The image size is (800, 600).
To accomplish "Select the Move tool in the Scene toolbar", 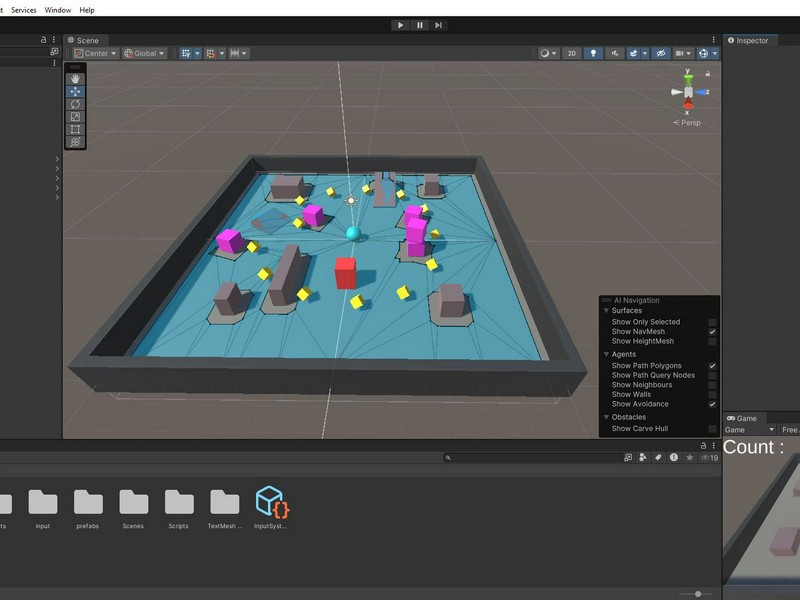I will click(75, 92).
